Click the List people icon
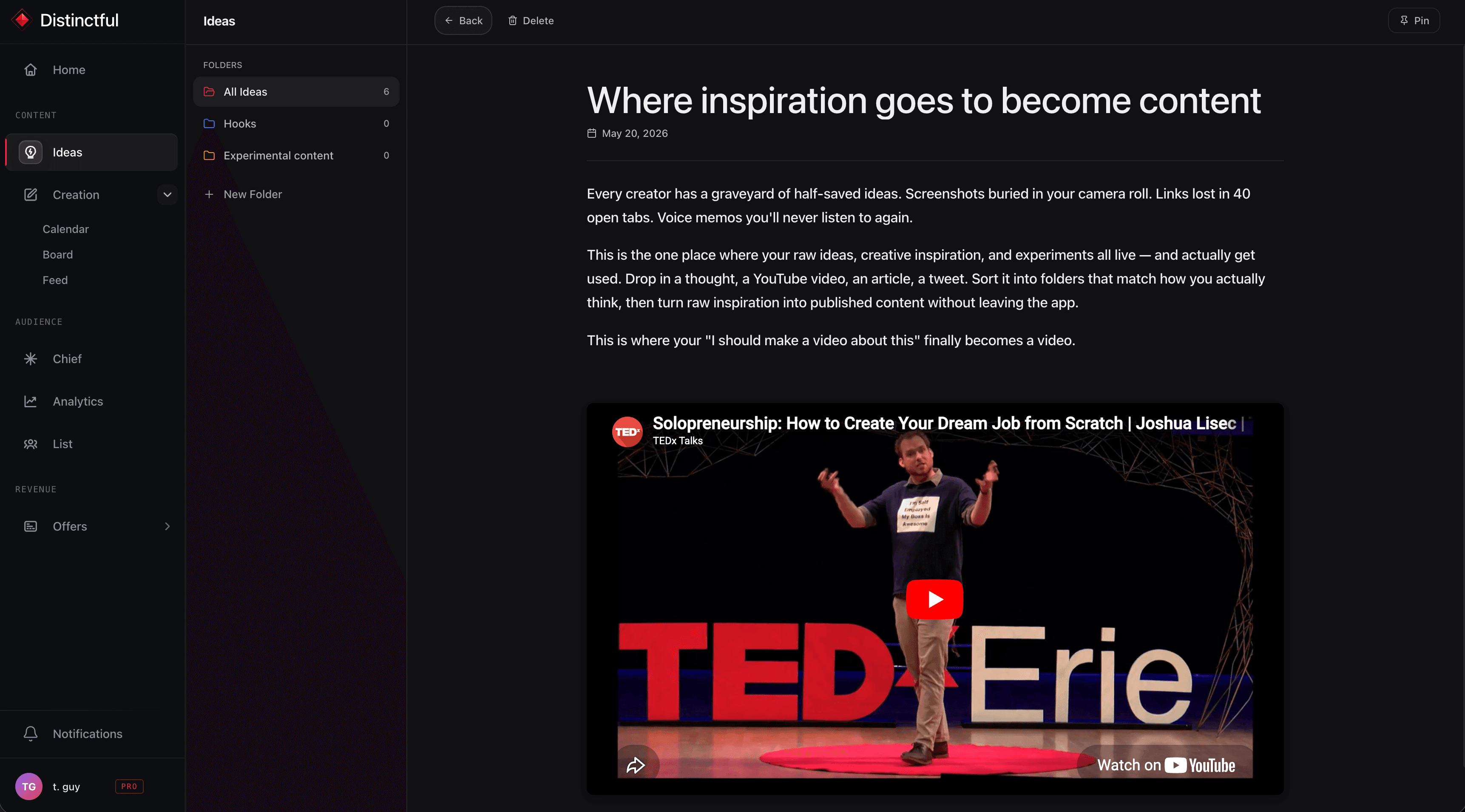This screenshot has height=812, width=1465. pyautogui.click(x=31, y=444)
